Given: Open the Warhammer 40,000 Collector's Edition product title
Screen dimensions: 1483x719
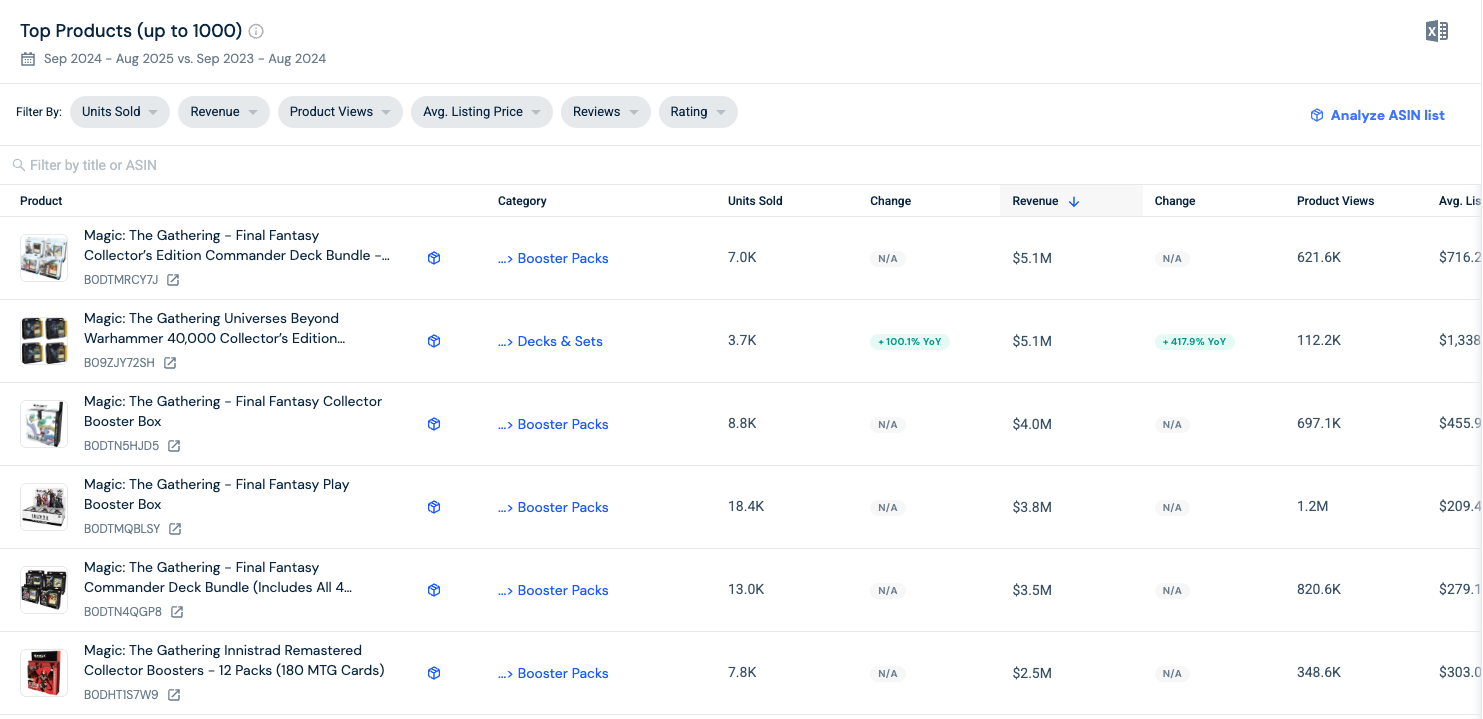Looking at the screenshot, I should 214,328.
